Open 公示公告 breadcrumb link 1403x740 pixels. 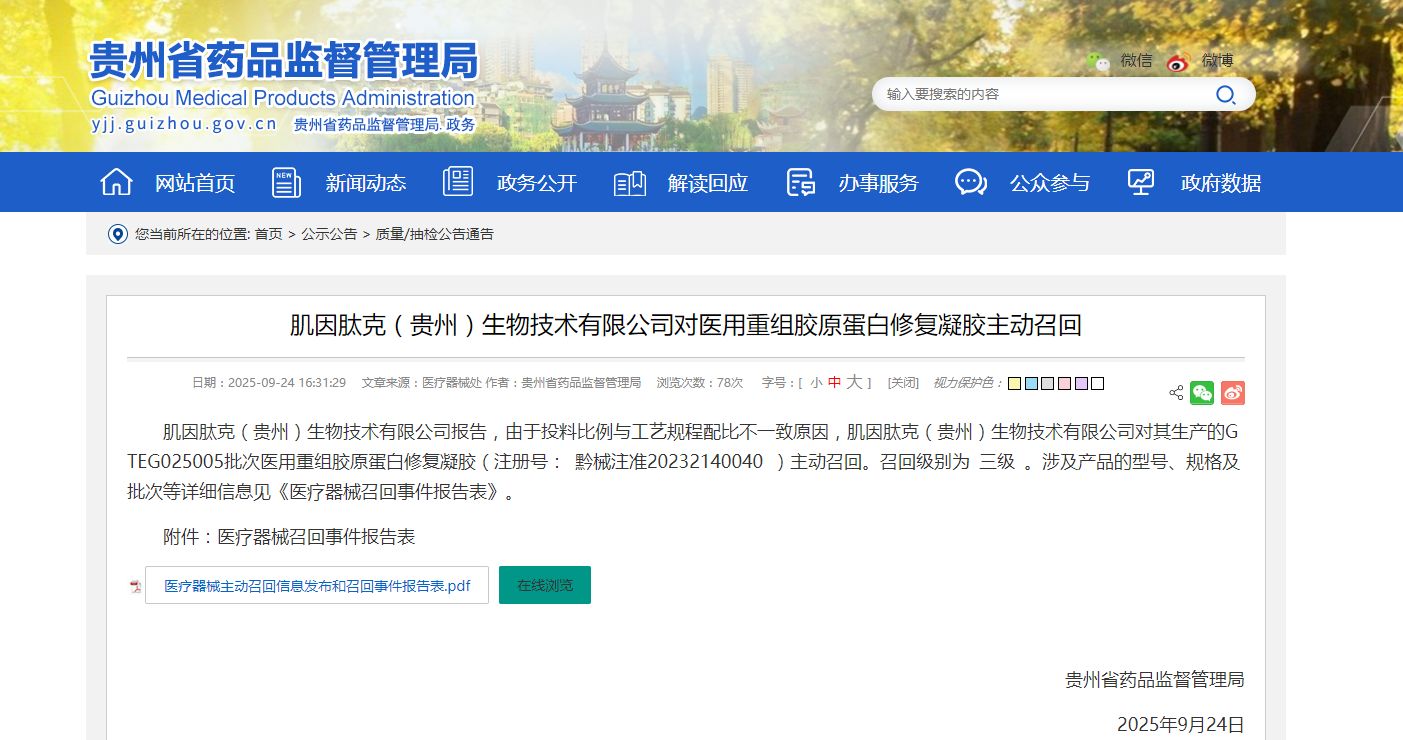[329, 234]
